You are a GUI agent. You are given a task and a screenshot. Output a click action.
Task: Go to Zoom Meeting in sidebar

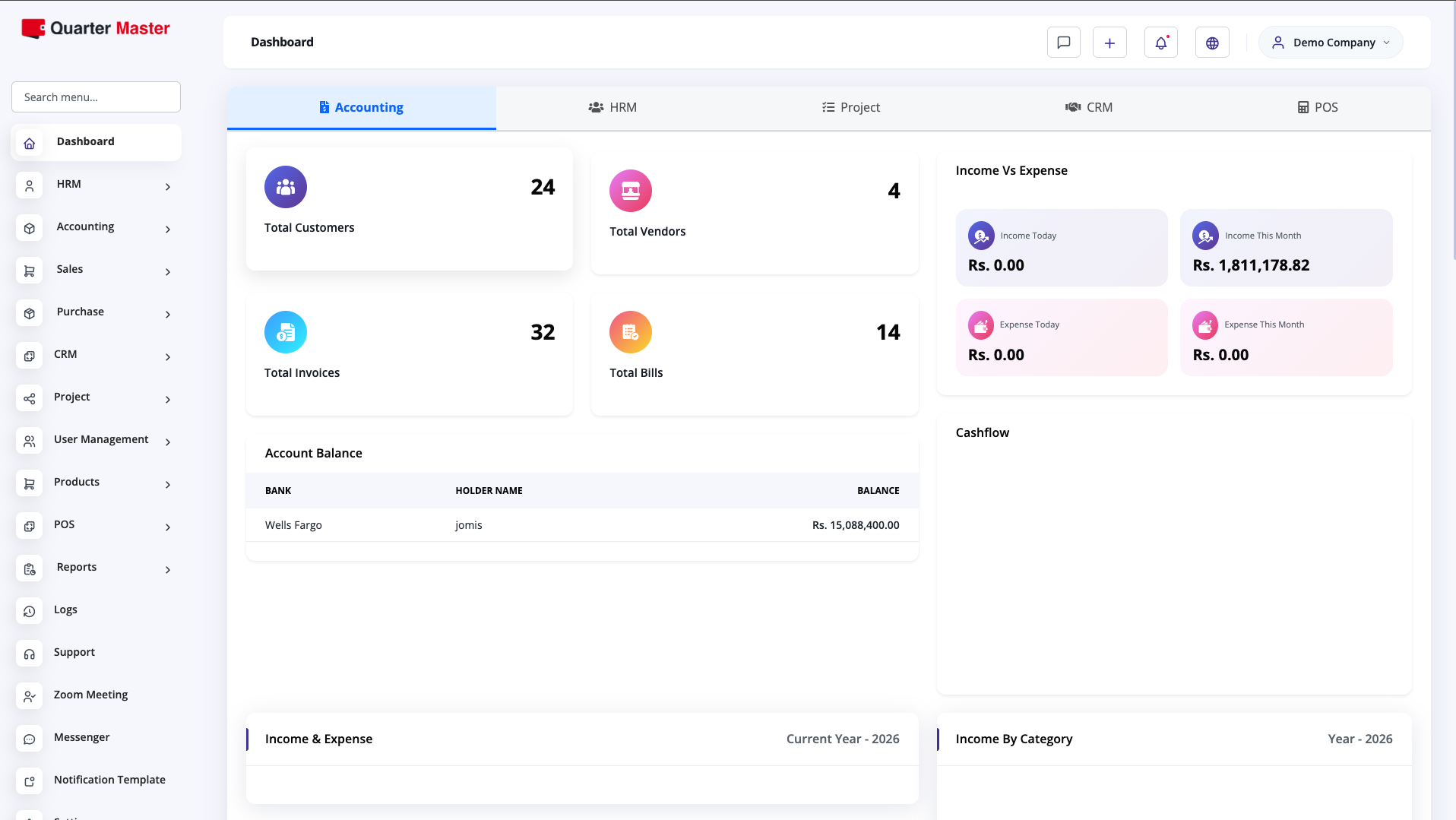[x=90, y=695]
